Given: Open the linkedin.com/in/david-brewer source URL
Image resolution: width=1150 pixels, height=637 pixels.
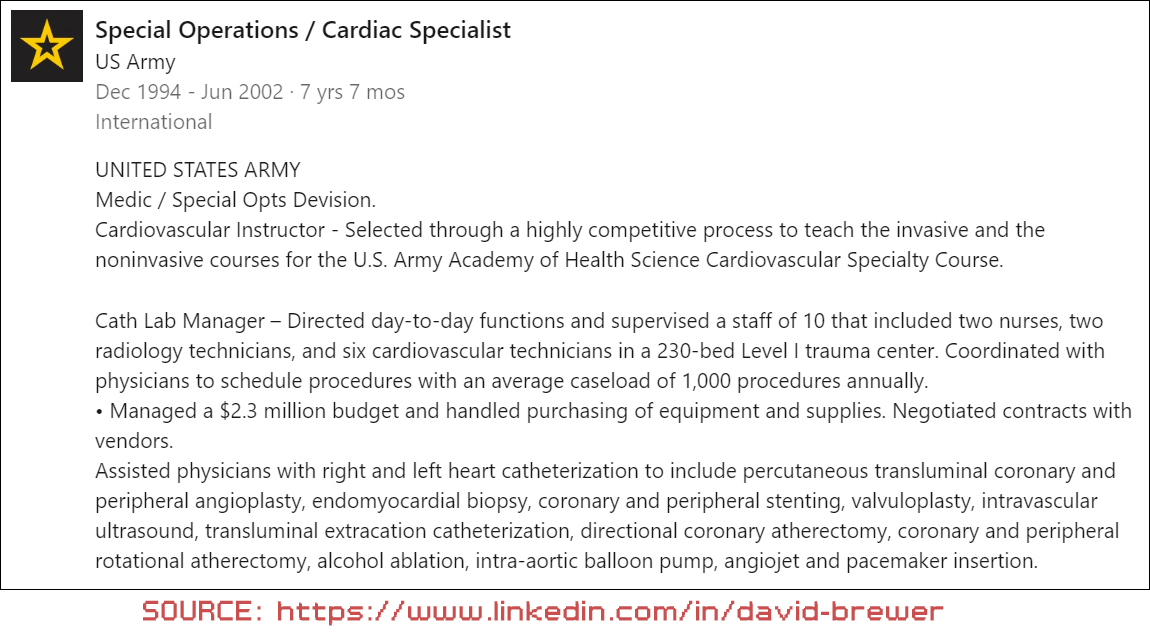Looking at the screenshot, I should (610, 610).
